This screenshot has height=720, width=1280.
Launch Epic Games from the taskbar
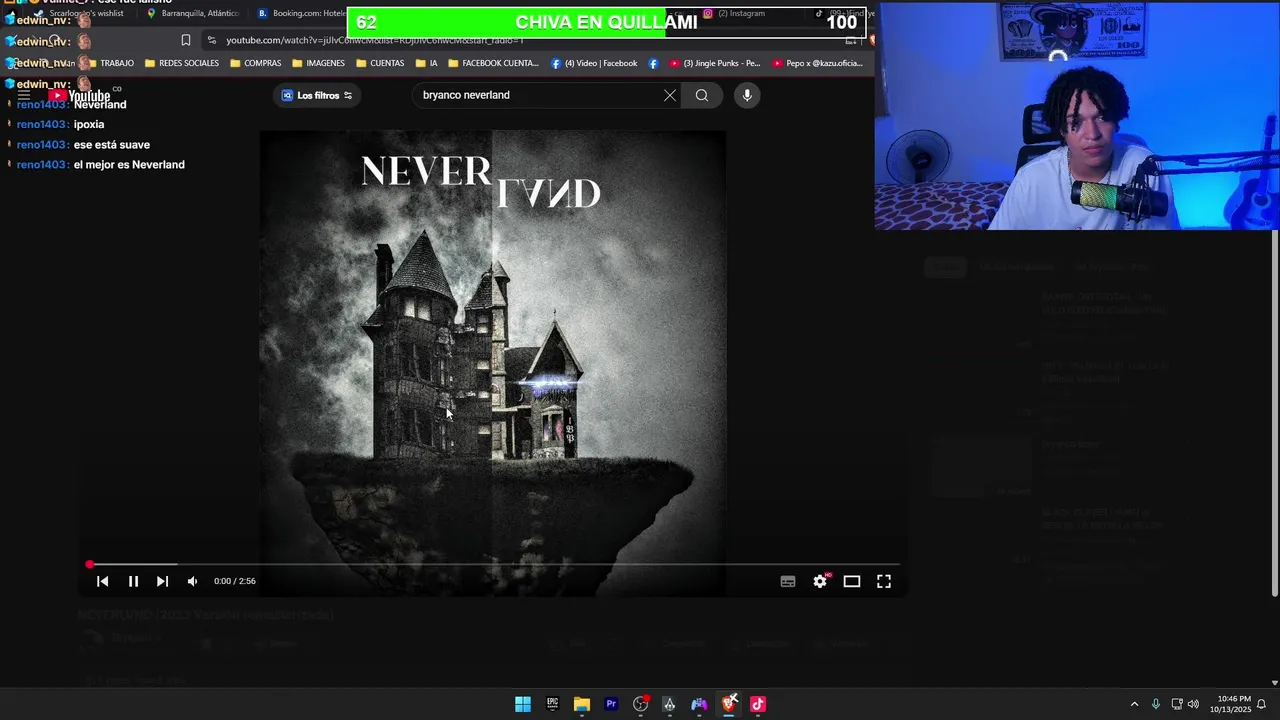point(552,704)
